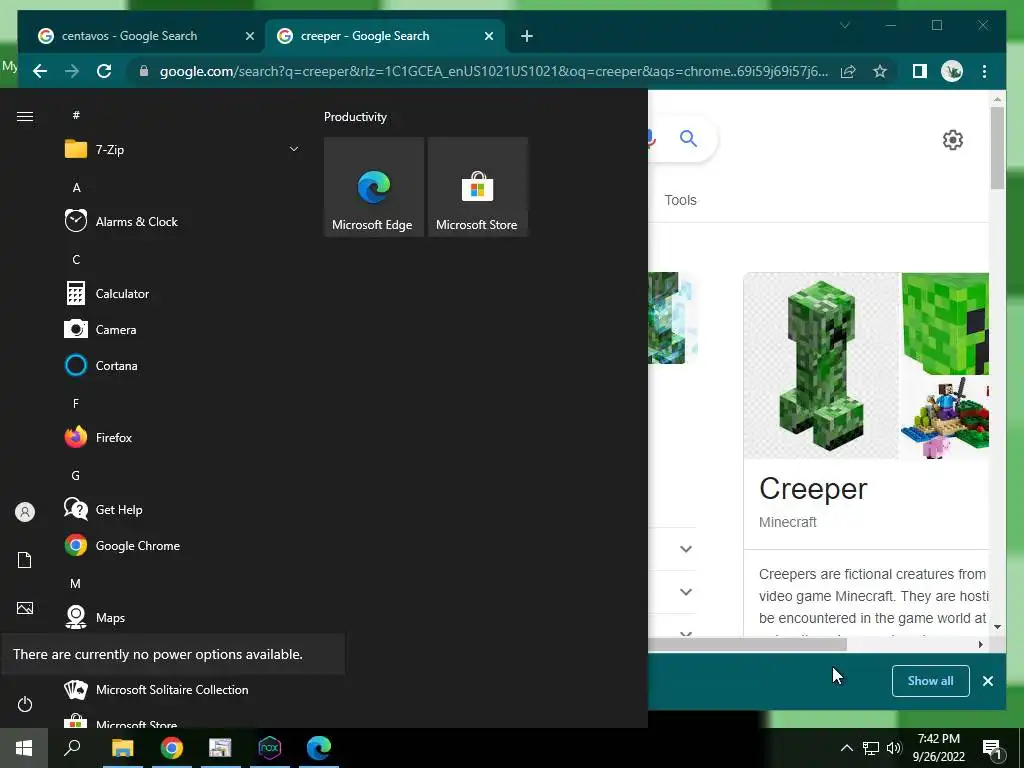Click the Power button in Start menu

point(25,704)
